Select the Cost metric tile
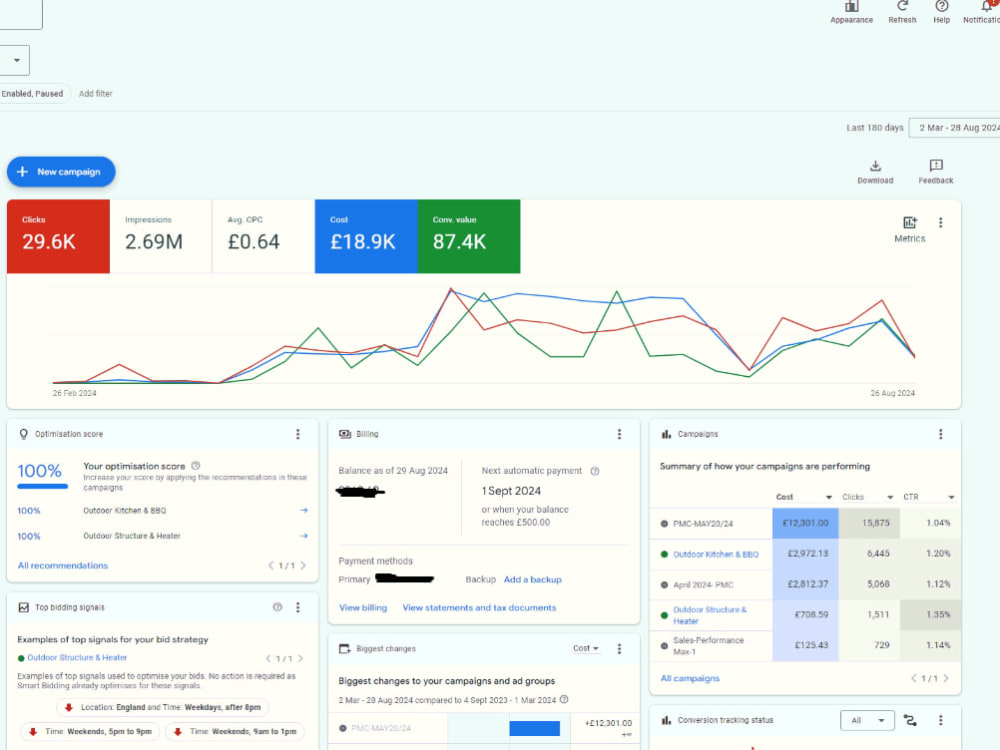The width and height of the screenshot is (1000, 750). [366, 237]
